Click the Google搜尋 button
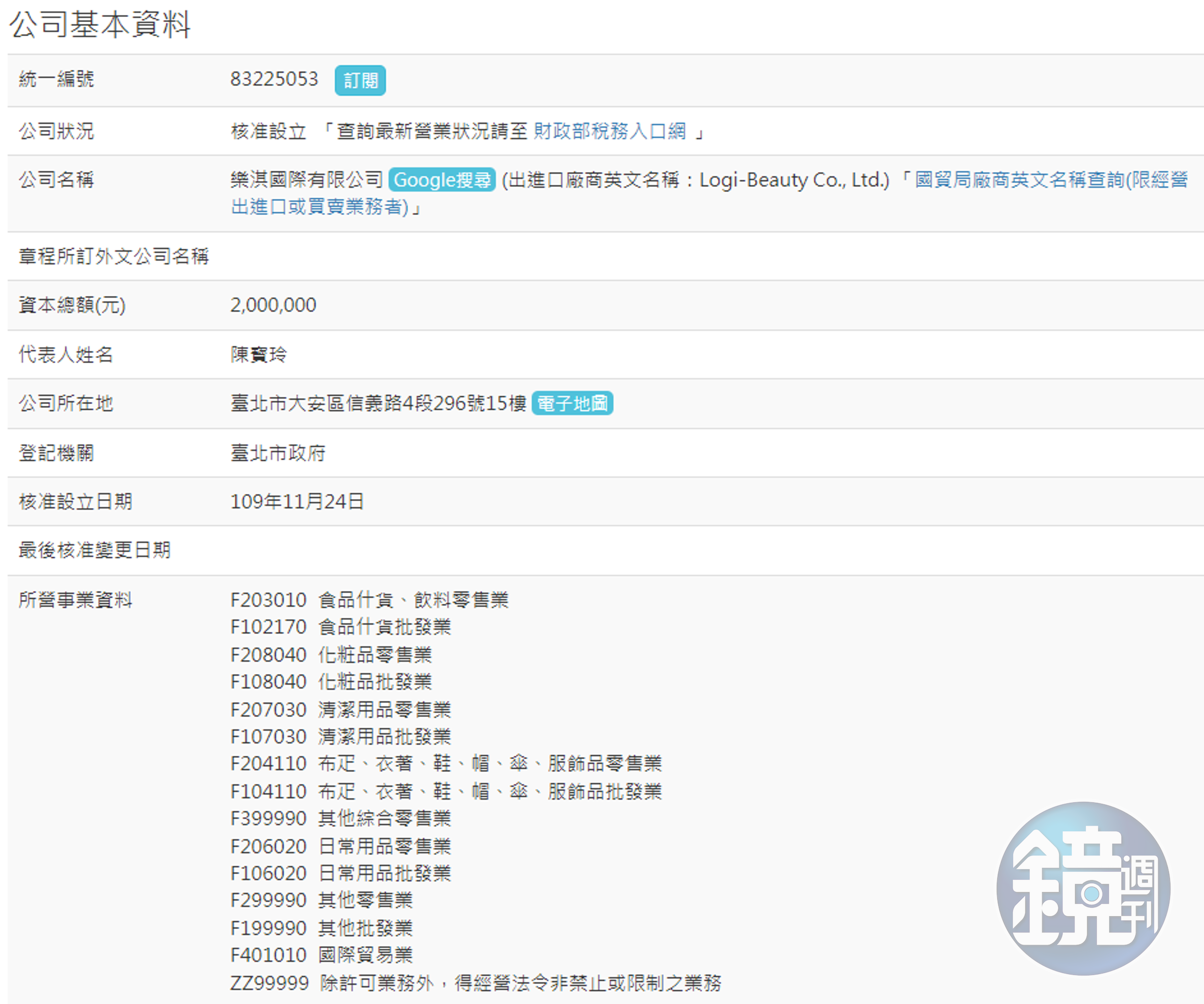 pos(441,180)
